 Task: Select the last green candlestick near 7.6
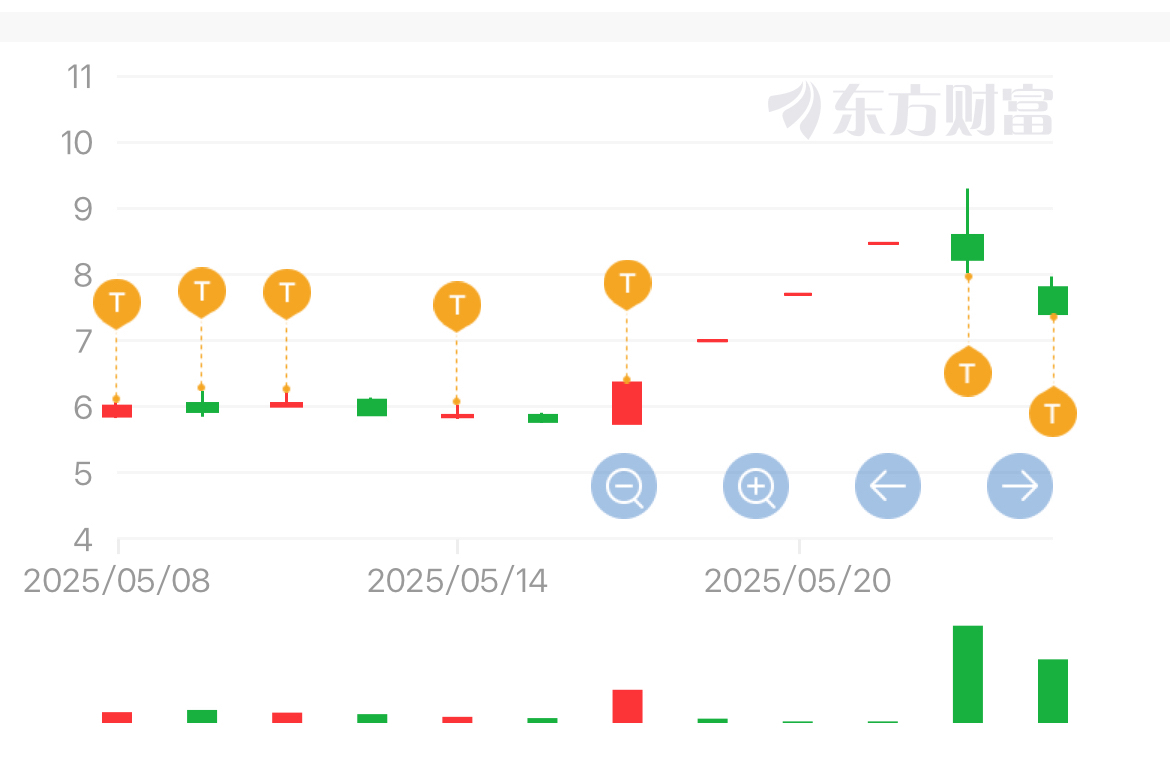pyautogui.click(x=1053, y=300)
